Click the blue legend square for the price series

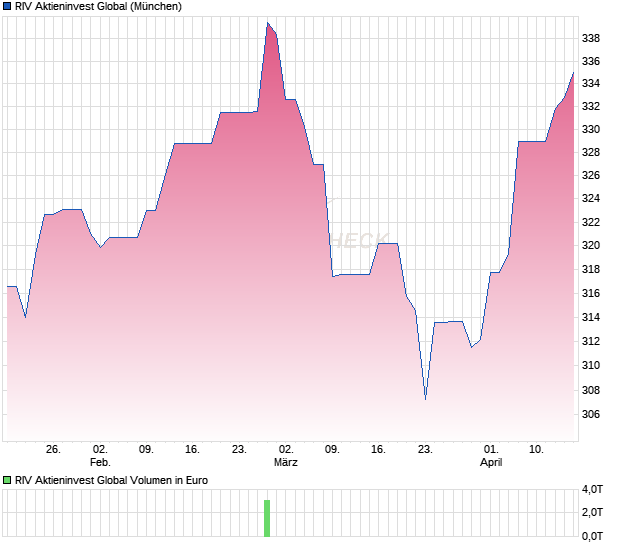pyautogui.click(x=8, y=7)
